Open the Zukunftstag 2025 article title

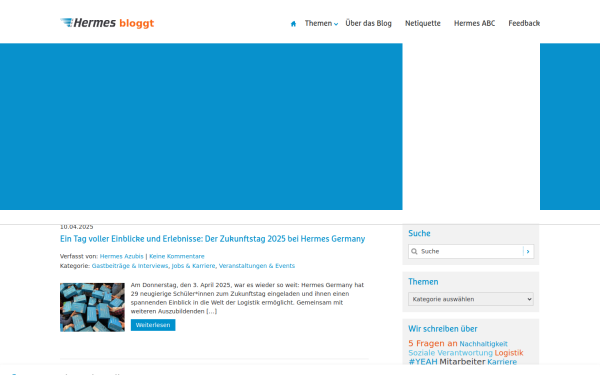click(x=212, y=239)
